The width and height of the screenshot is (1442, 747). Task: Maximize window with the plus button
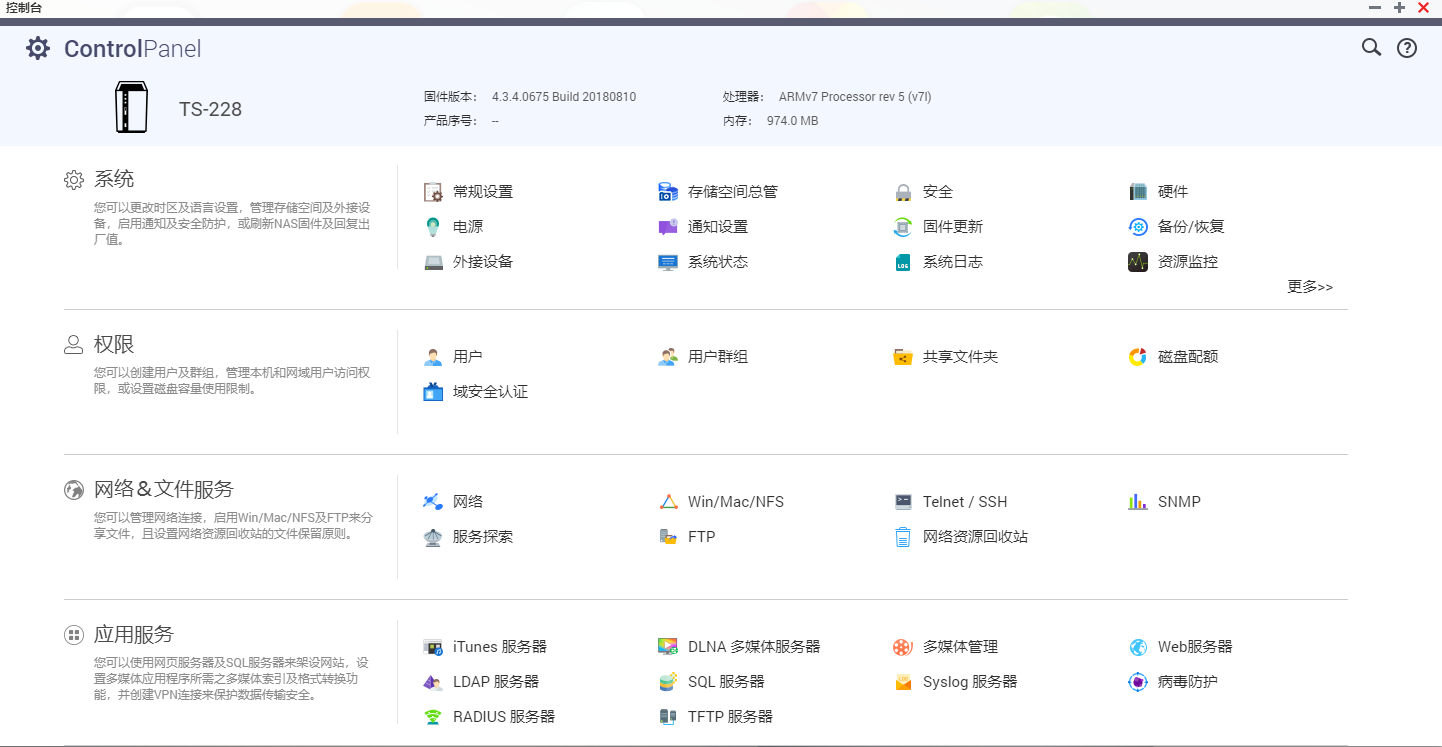(x=1399, y=7)
